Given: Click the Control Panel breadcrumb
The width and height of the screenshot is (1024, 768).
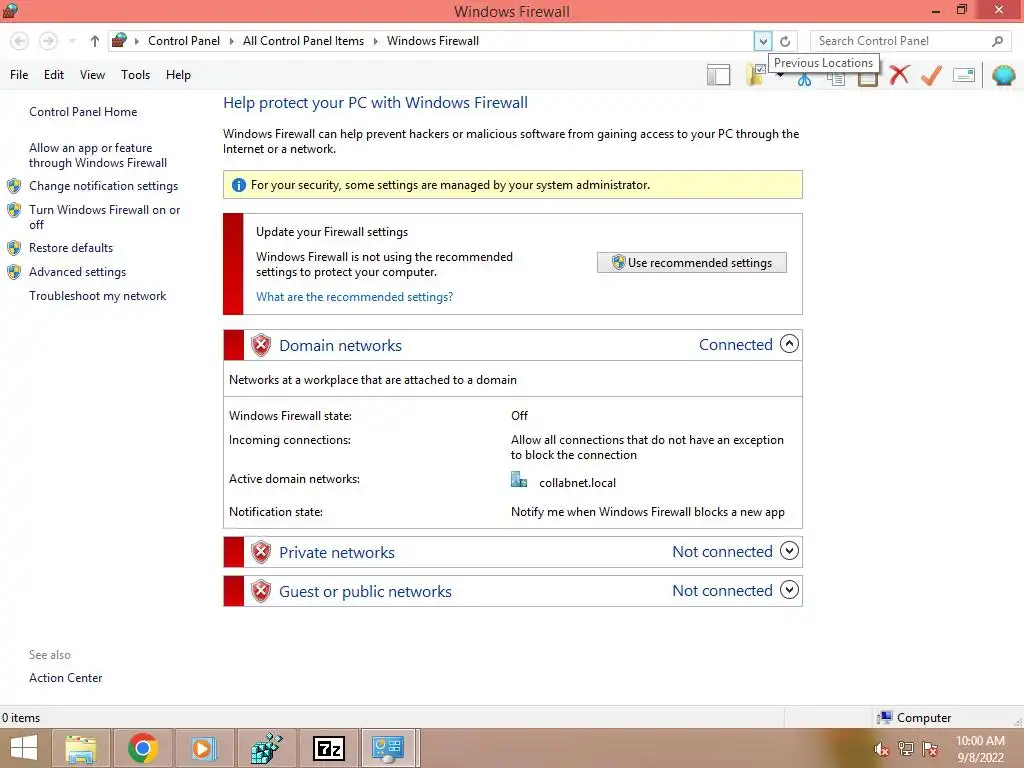Looking at the screenshot, I should click(184, 41).
